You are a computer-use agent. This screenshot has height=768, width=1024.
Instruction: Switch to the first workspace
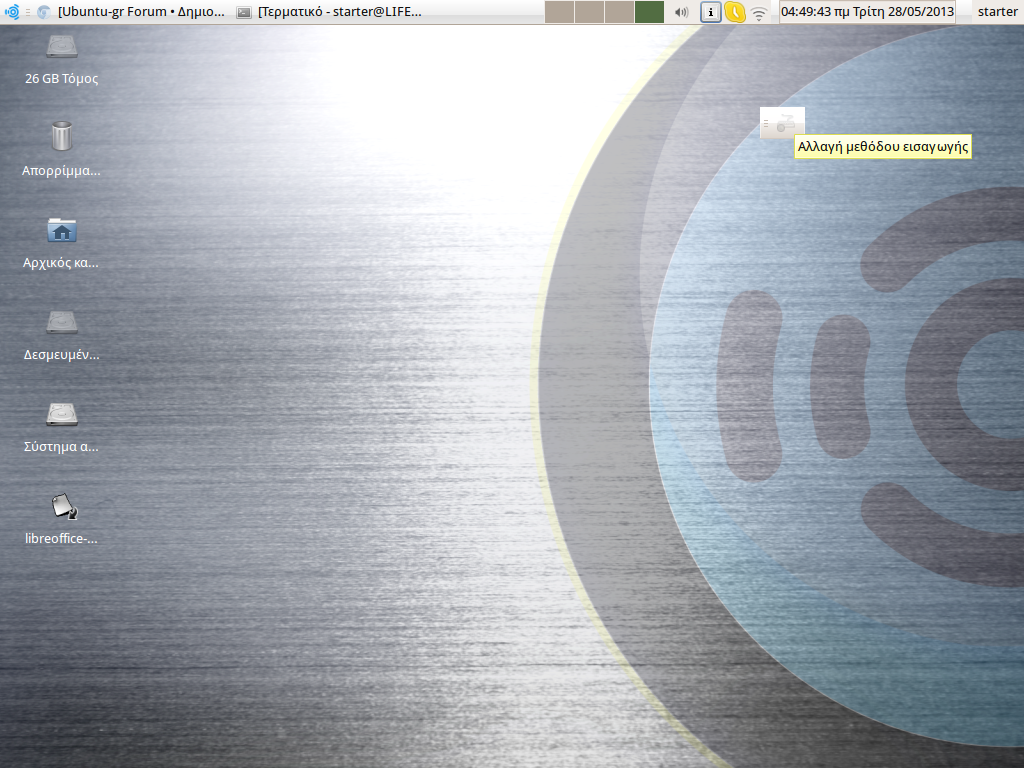click(x=559, y=12)
